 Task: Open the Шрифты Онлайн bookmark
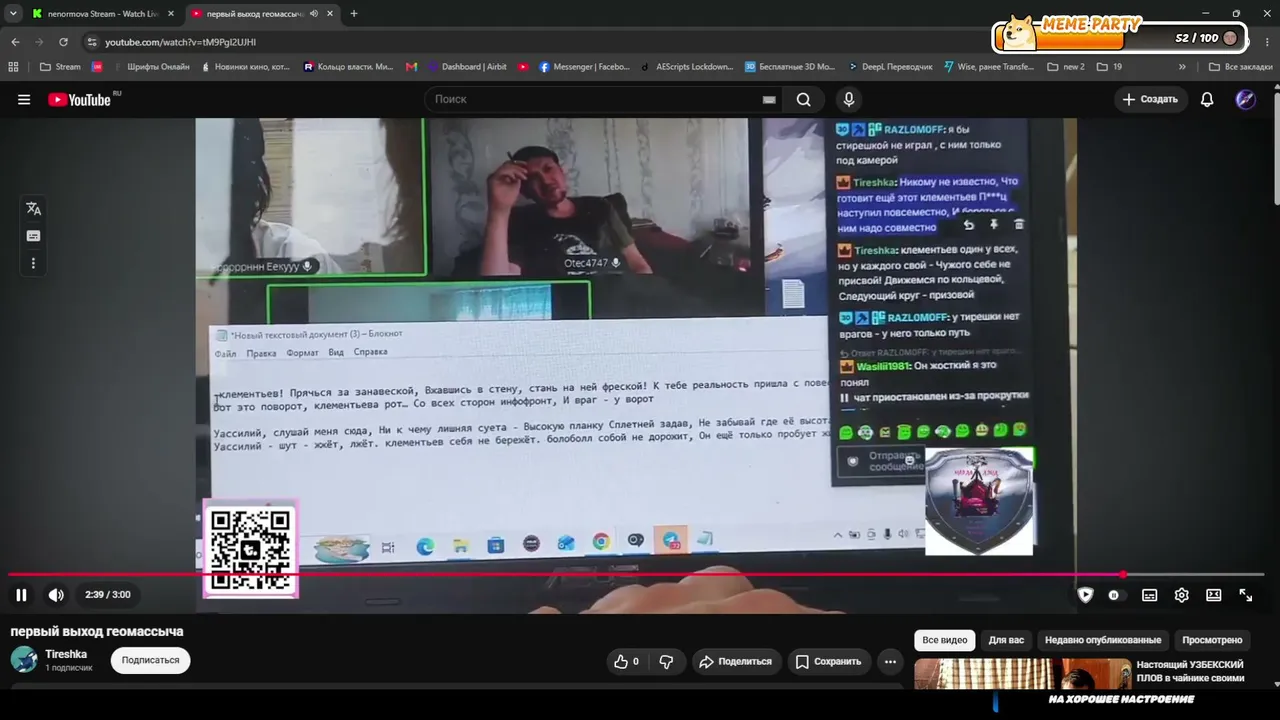click(151, 67)
